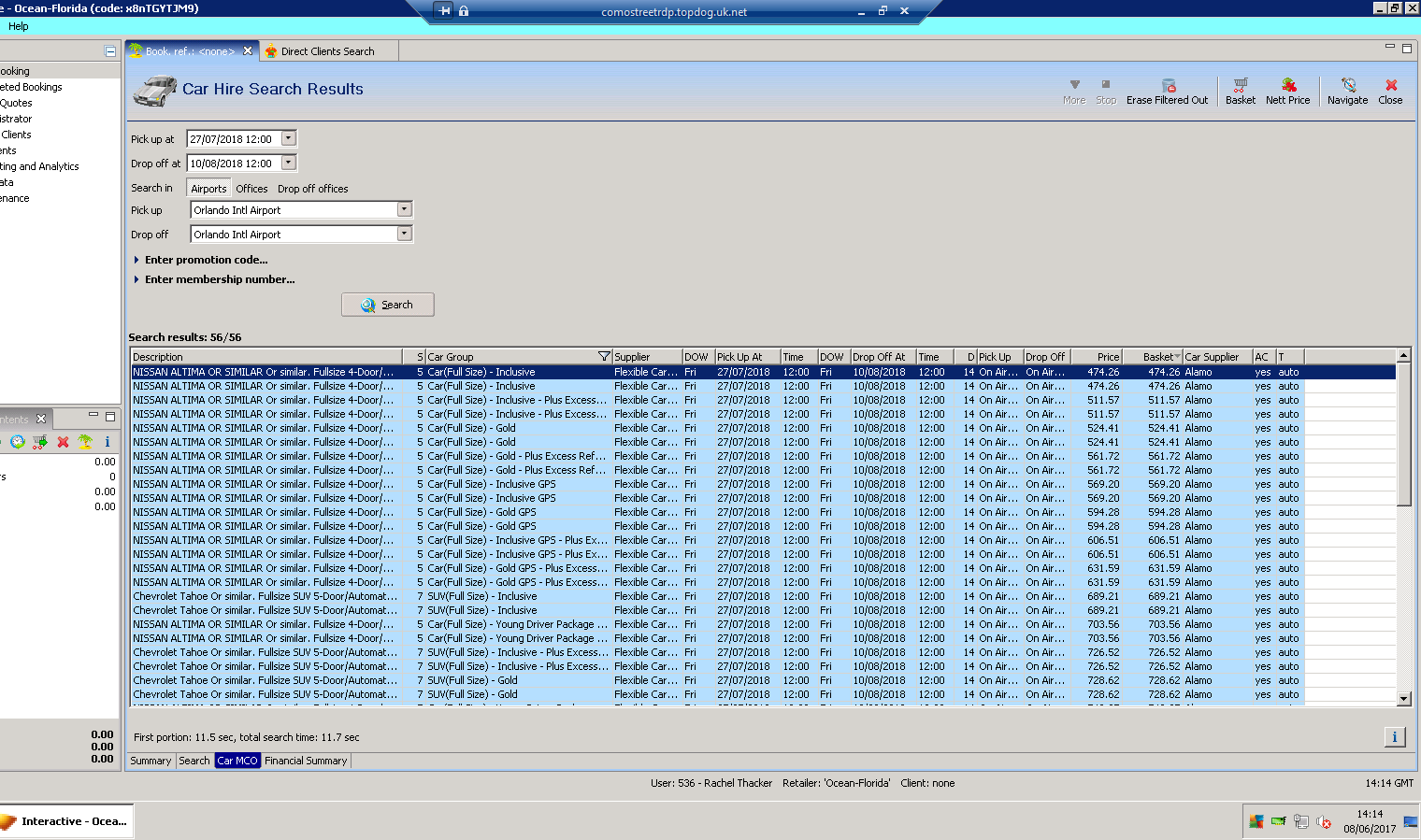
Task: Open the Help menu
Action: point(18,26)
